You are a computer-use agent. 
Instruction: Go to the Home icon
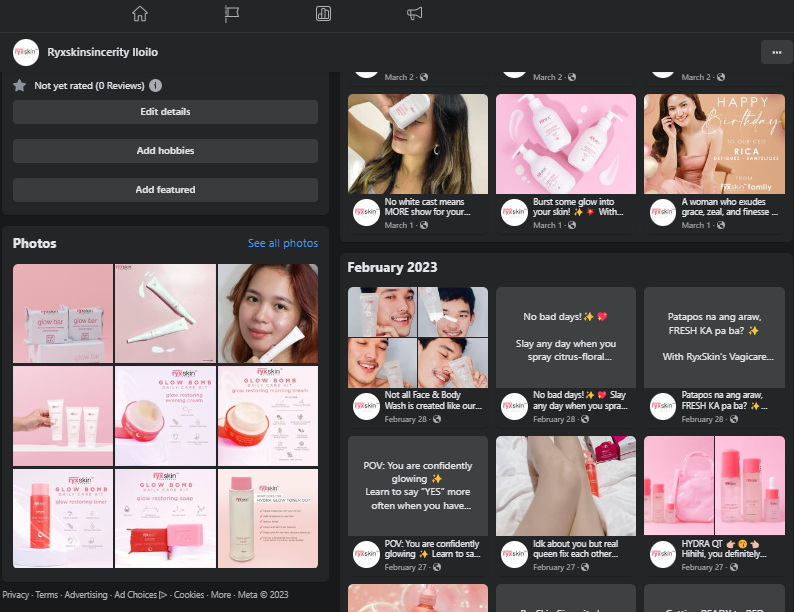point(140,14)
